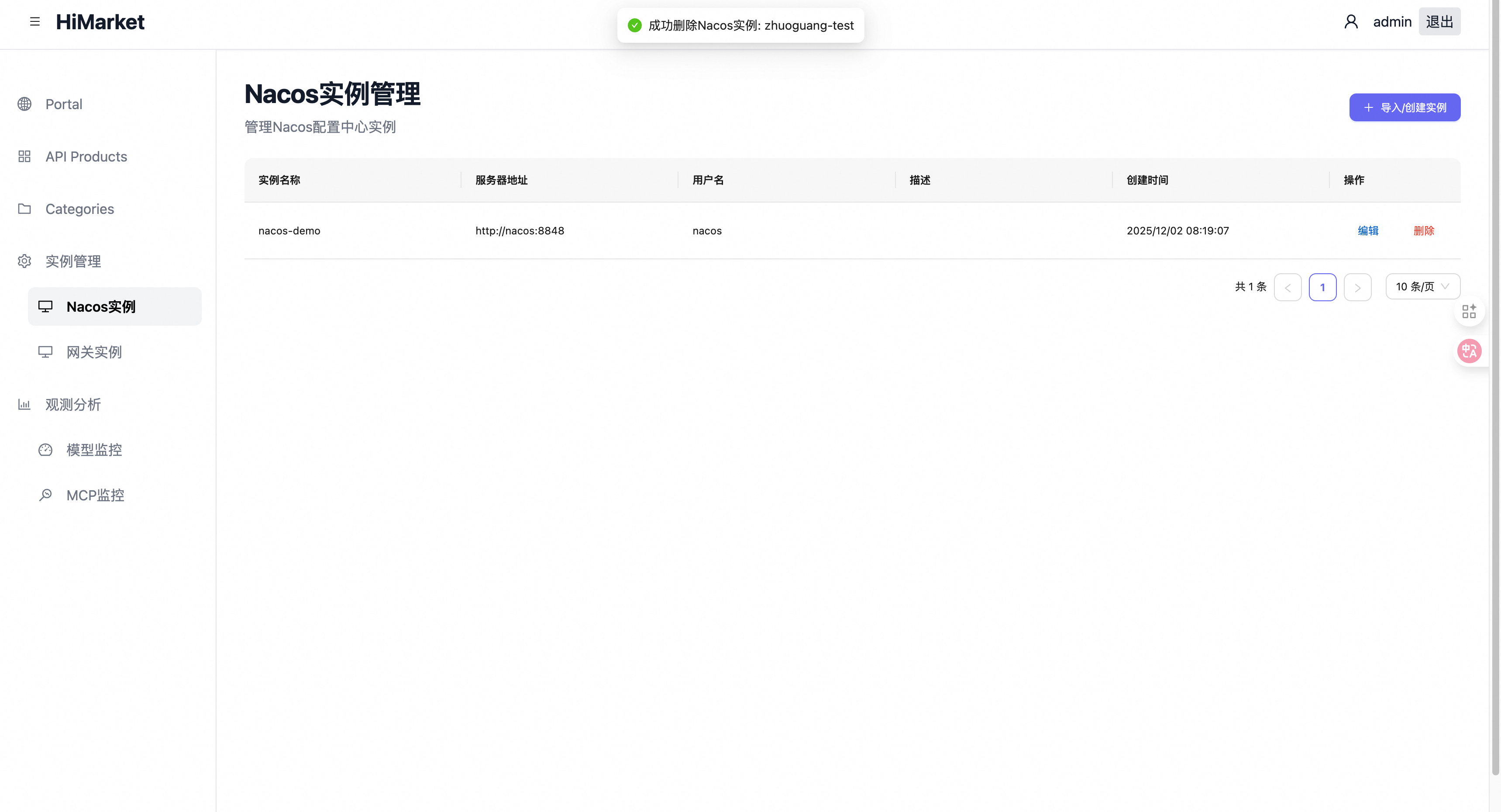Screen dimensions: 1501x812
Task: Open the 网关实例 menu item
Action: coord(94,352)
